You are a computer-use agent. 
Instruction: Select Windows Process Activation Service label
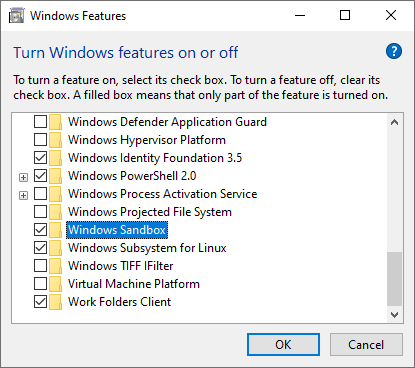[163, 194]
